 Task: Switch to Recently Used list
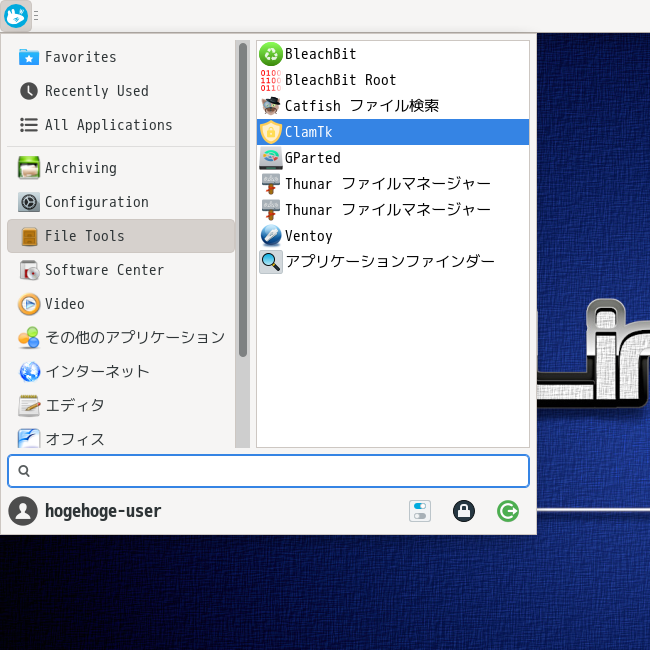pos(121,91)
